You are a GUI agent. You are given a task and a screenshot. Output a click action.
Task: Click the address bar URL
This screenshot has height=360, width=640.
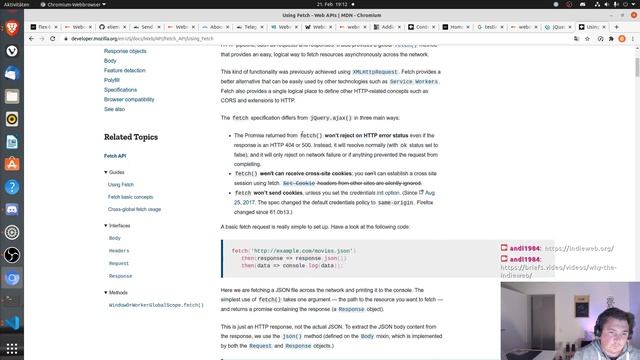tap(142, 39)
